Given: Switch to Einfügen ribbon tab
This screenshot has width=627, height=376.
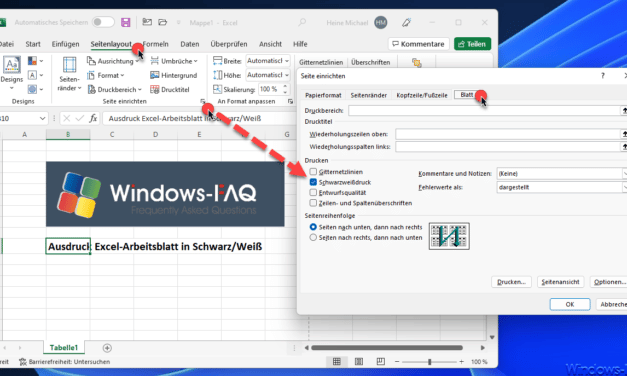Looking at the screenshot, I should (65, 44).
